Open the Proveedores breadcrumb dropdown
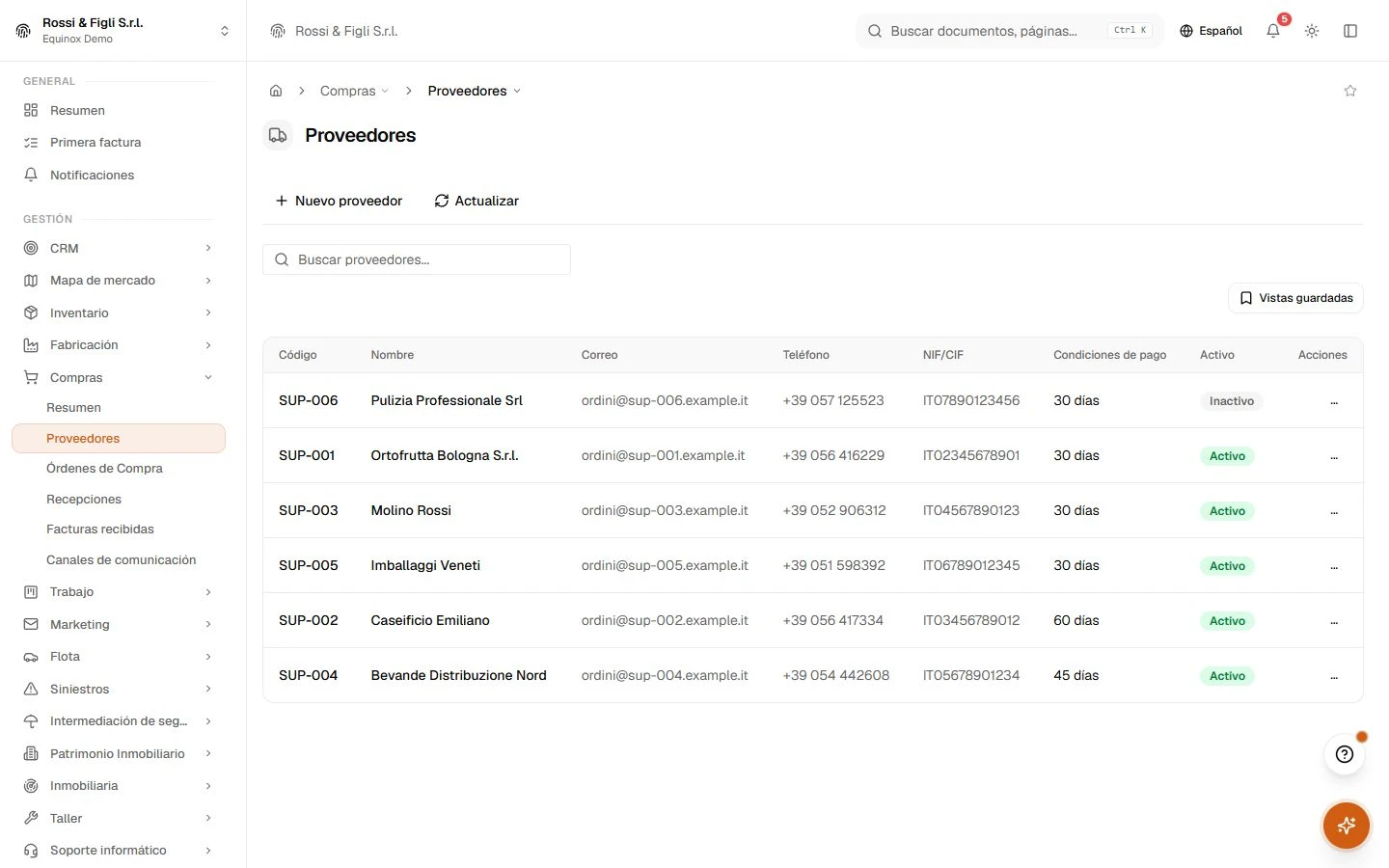This screenshot has height=868, width=1389. (474, 91)
